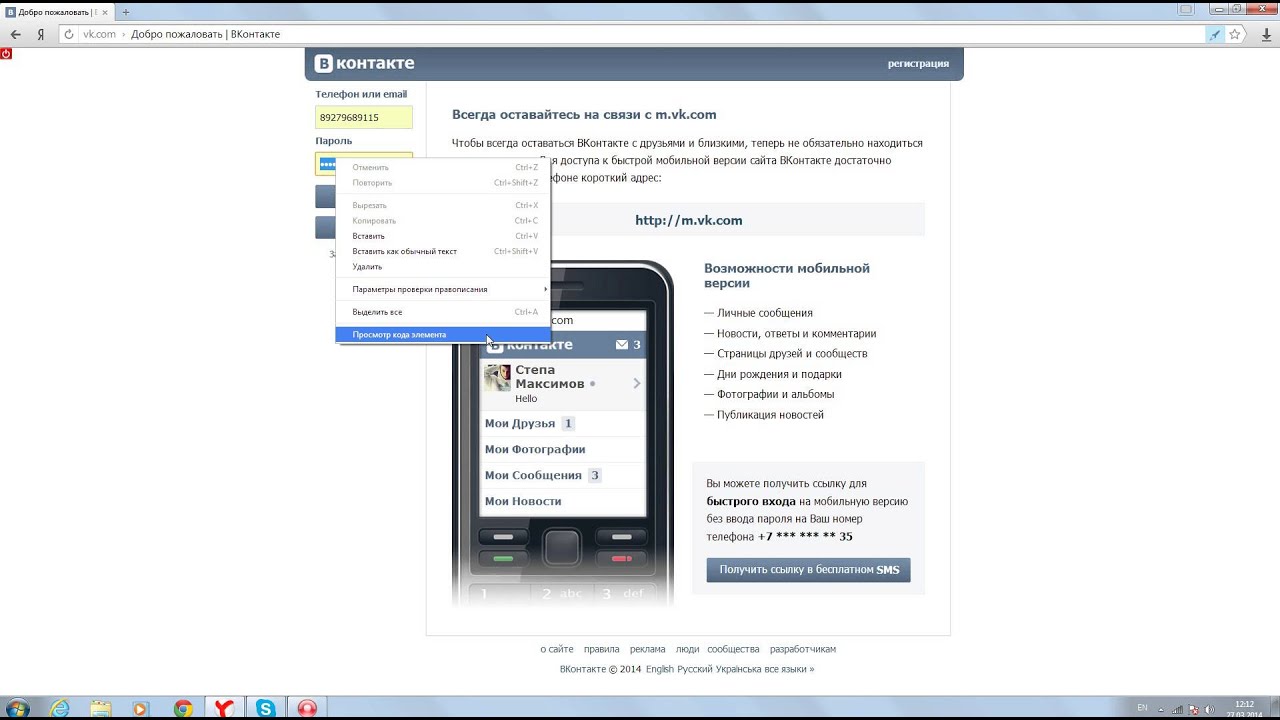Open the "о сайте" footer link
Viewport: 1280px width, 720px height.
coord(557,649)
